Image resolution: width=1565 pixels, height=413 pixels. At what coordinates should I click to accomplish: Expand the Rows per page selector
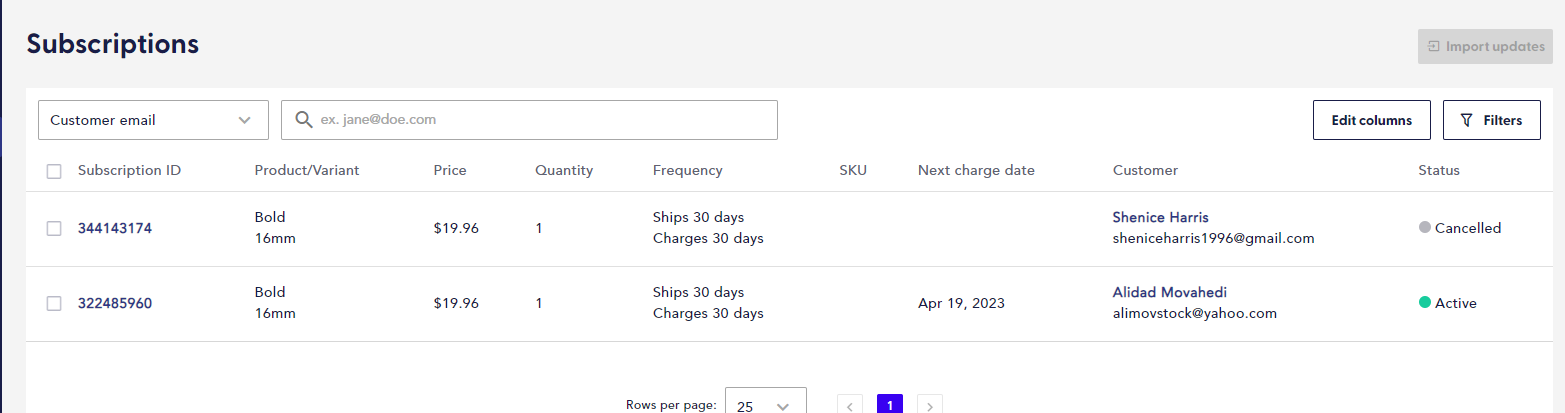[765, 401]
